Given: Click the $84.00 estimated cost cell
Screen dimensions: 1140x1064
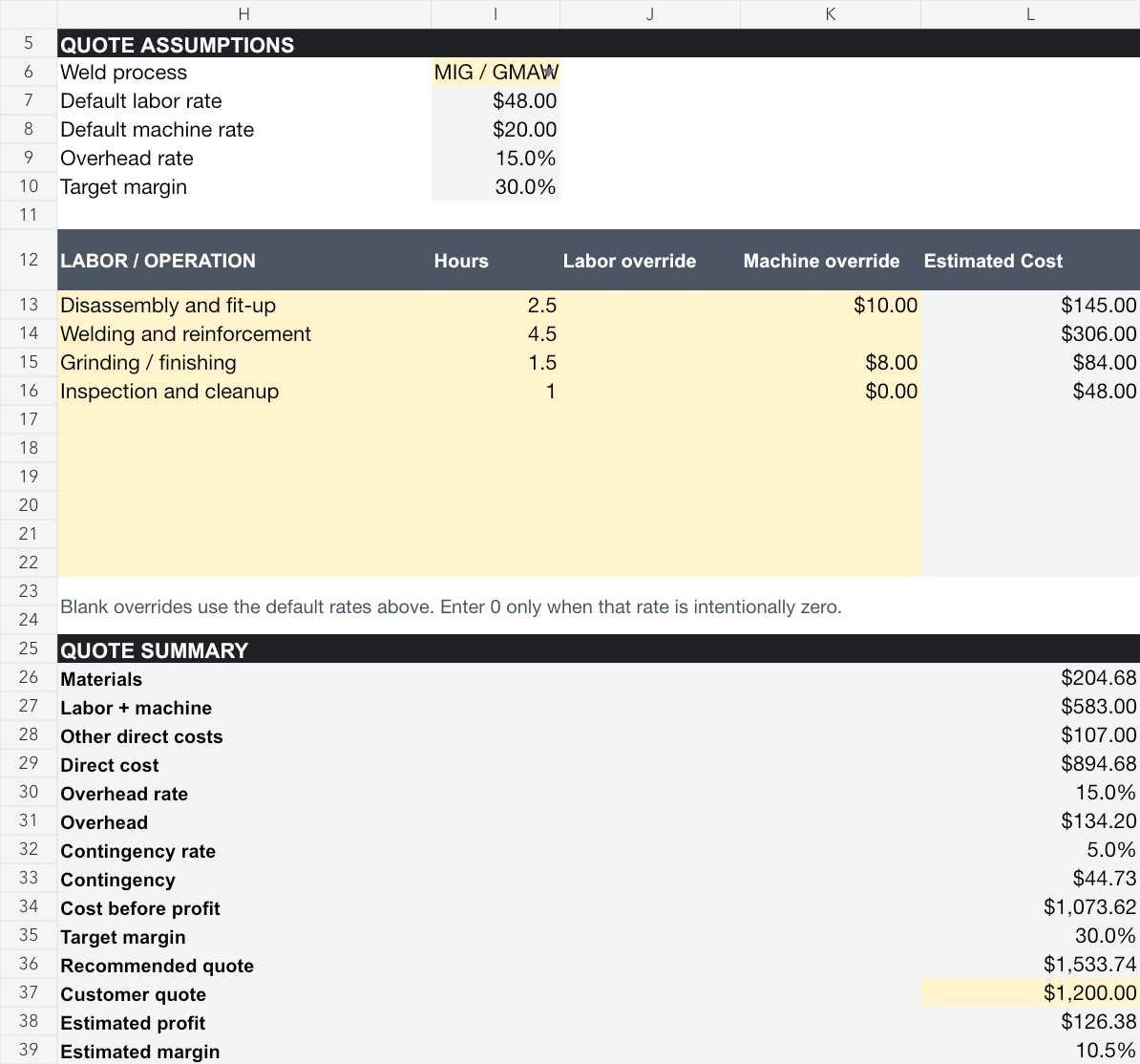Looking at the screenshot, I should coord(1030,362).
